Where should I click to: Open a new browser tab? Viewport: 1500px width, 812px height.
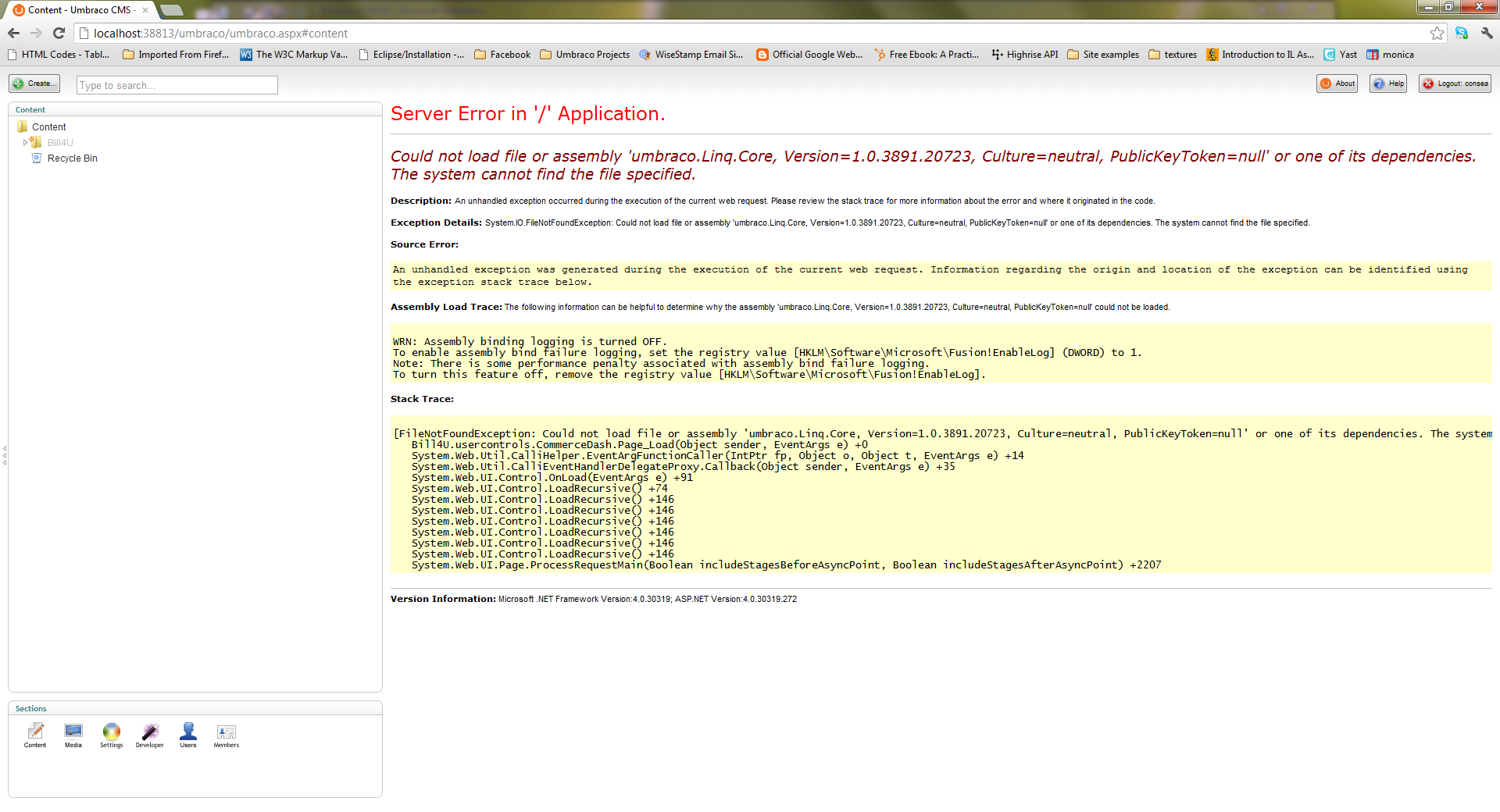point(172,10)
